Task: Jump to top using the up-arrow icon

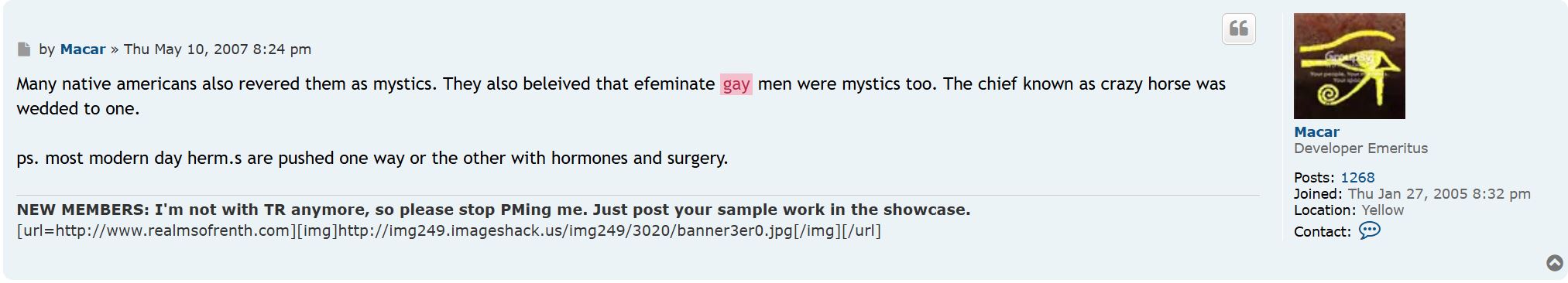Action: pos(1554,263)
